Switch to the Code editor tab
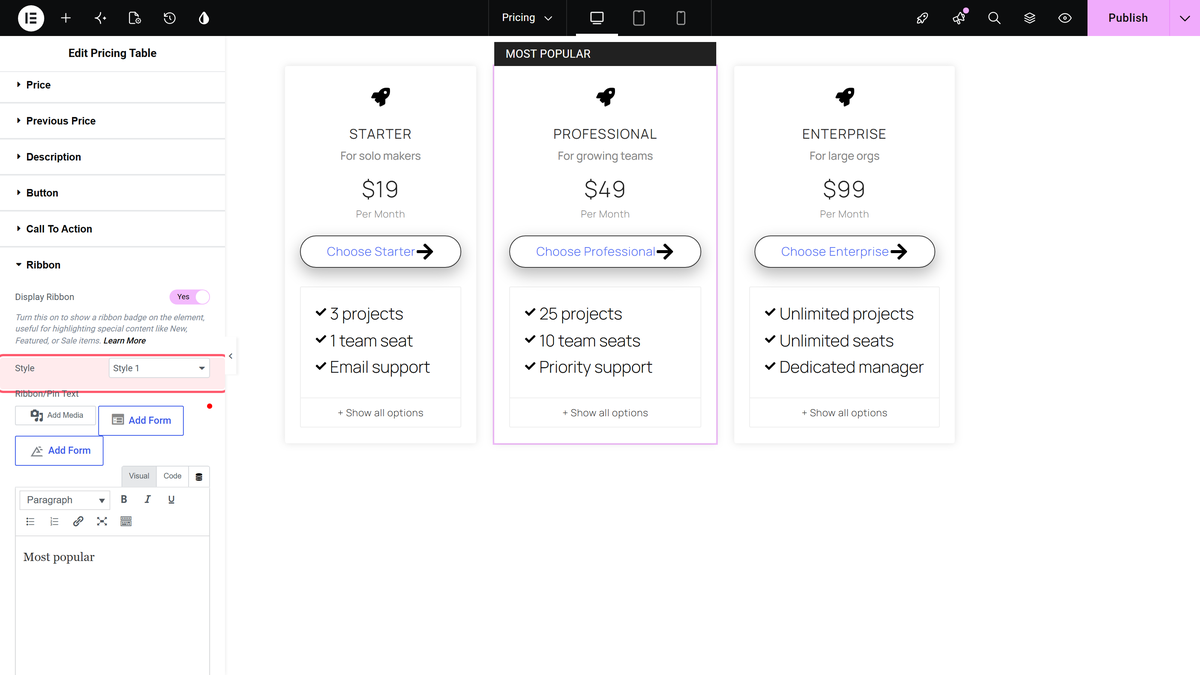The height and width of the screenshot is (675, 1200). 173,476
